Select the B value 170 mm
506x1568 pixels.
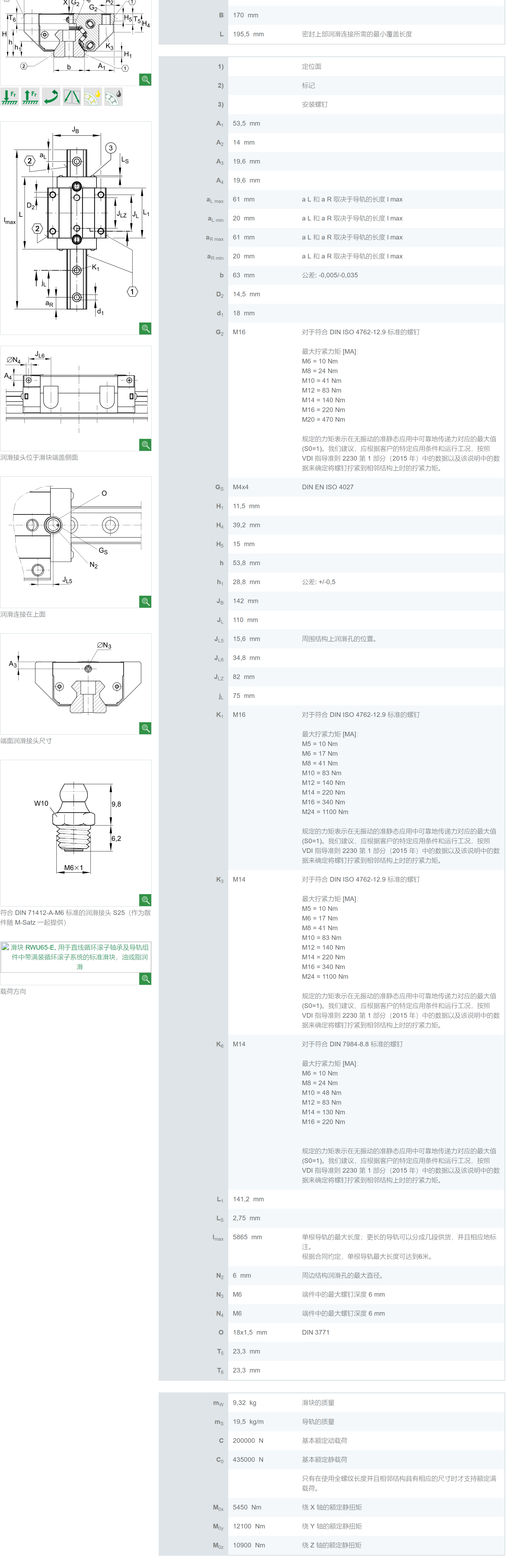tap(246, 15)
